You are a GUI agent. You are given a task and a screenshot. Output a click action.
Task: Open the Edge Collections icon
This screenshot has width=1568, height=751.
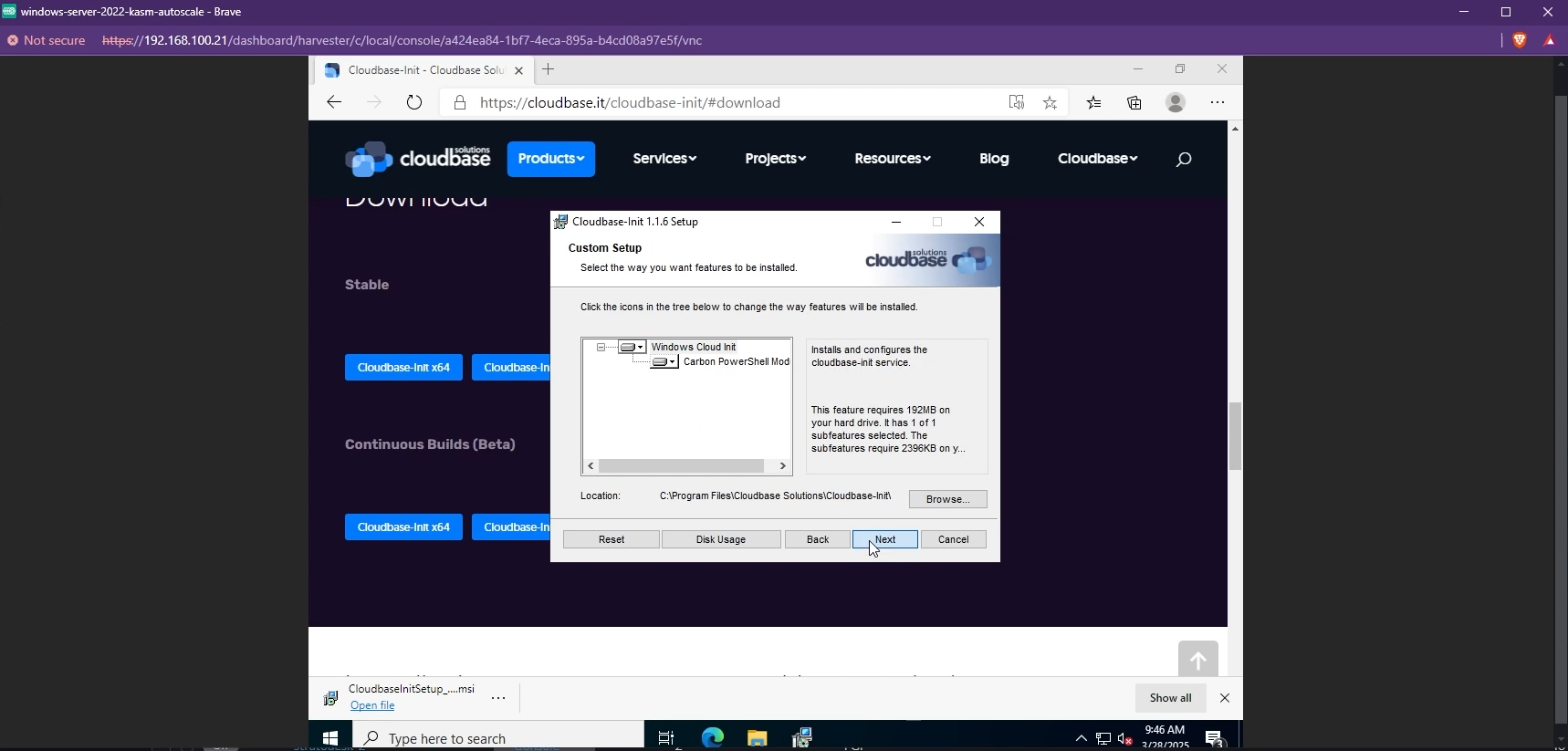click(x=1134, y=102)
